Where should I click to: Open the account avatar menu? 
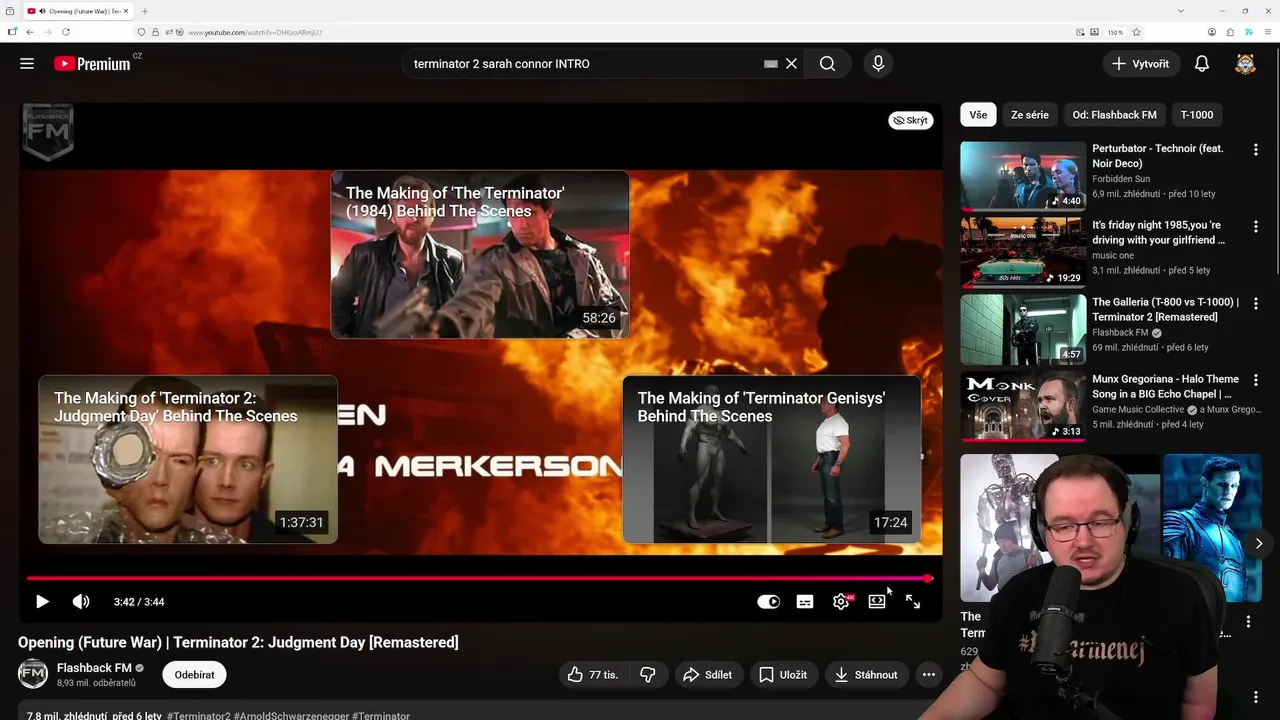pyautogui.click(x=1245, y=64)
